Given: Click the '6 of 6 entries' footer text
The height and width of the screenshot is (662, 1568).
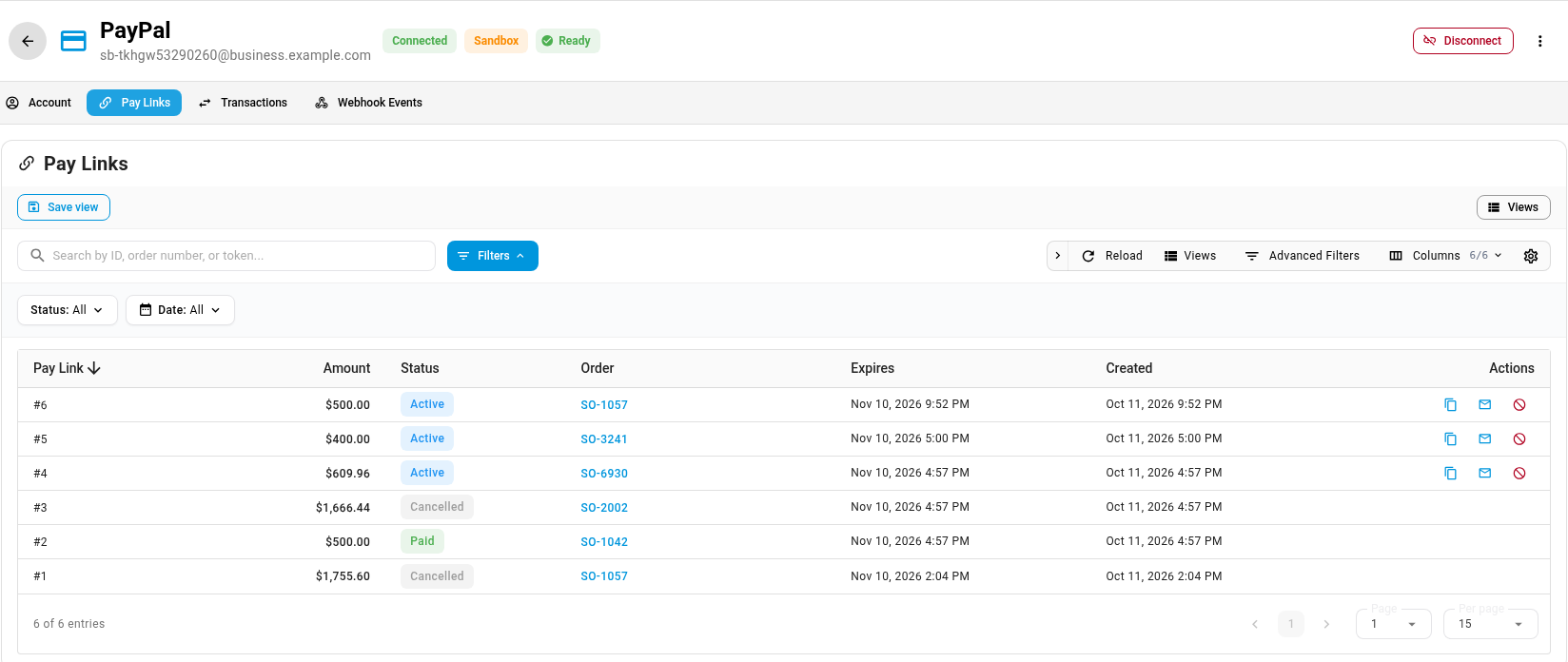Looking at the screenshot, I should click(x=69, y=624).
